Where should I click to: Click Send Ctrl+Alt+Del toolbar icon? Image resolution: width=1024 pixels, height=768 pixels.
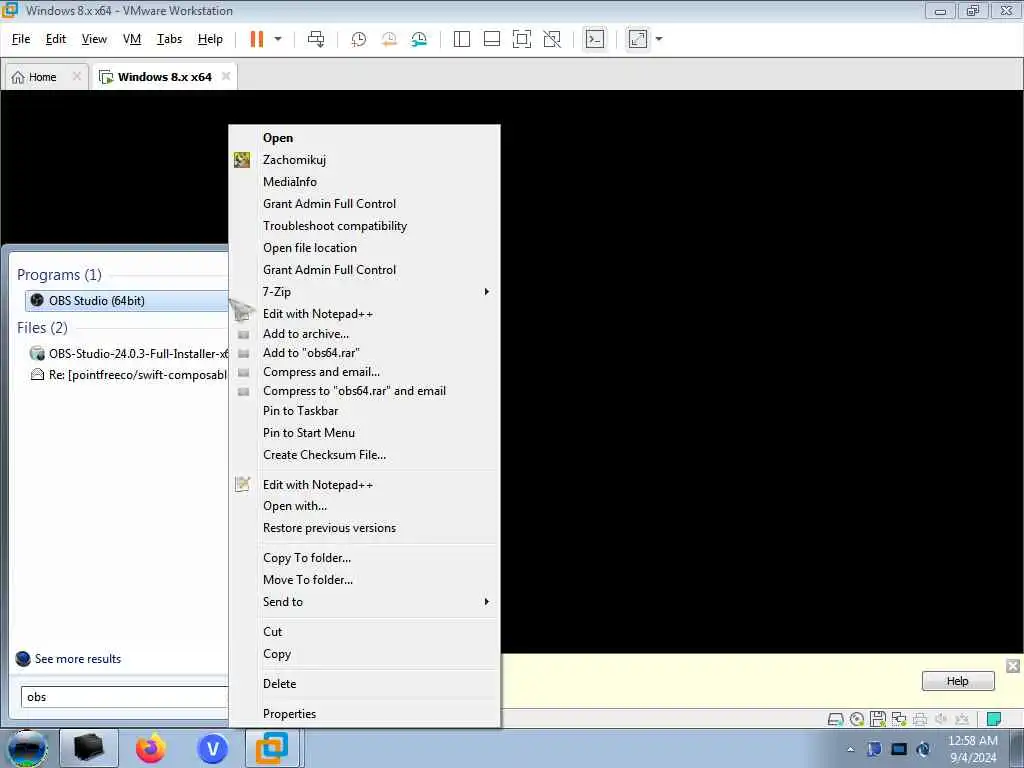point(316,39)
